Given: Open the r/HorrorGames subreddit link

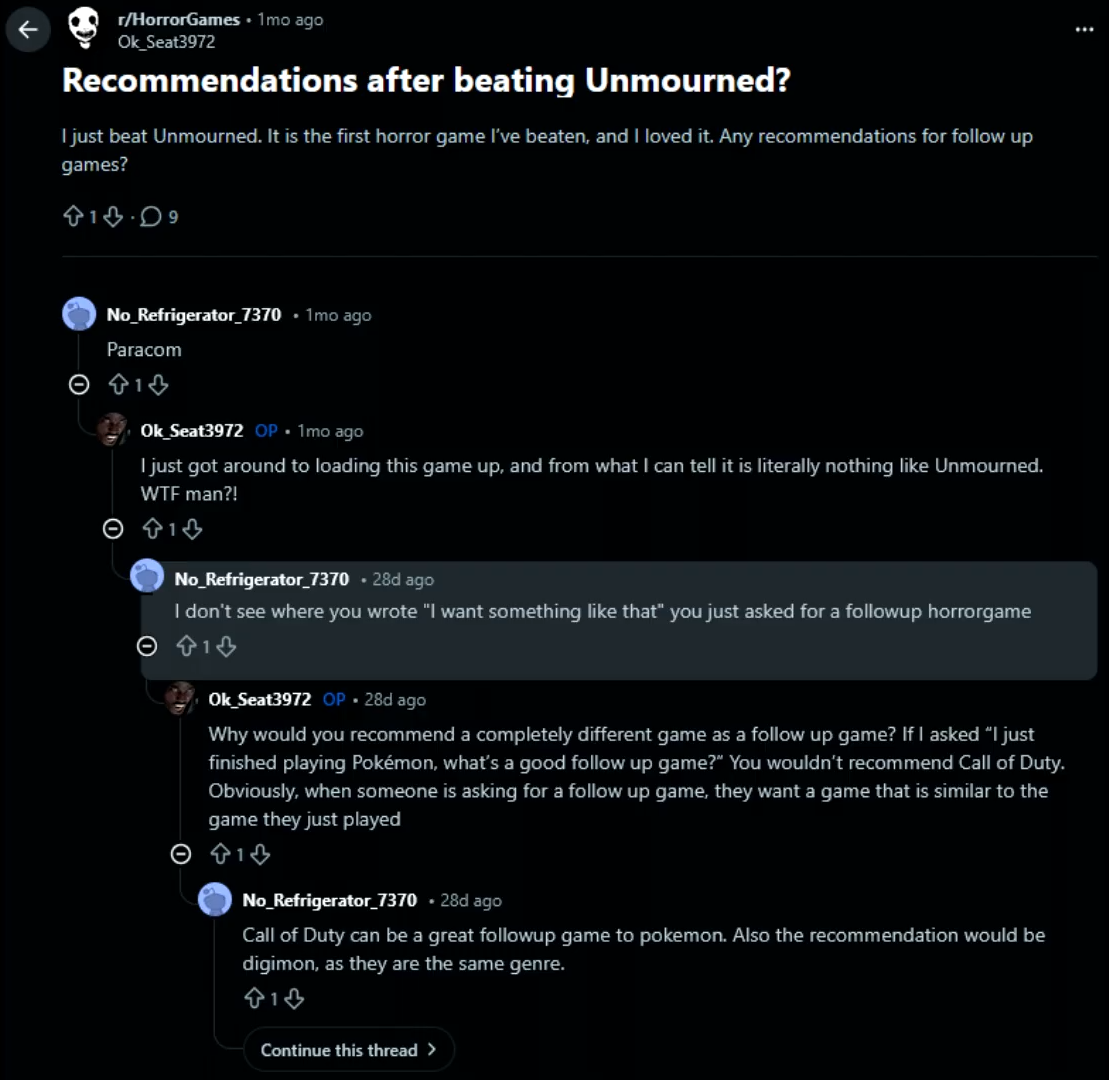Looking at the screenshot, I should [179, 19].
